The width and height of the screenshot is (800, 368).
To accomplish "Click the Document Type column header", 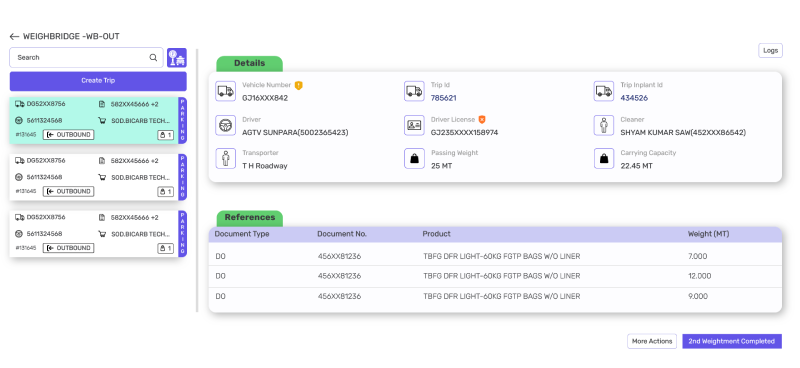I will [x=242, y=234].
